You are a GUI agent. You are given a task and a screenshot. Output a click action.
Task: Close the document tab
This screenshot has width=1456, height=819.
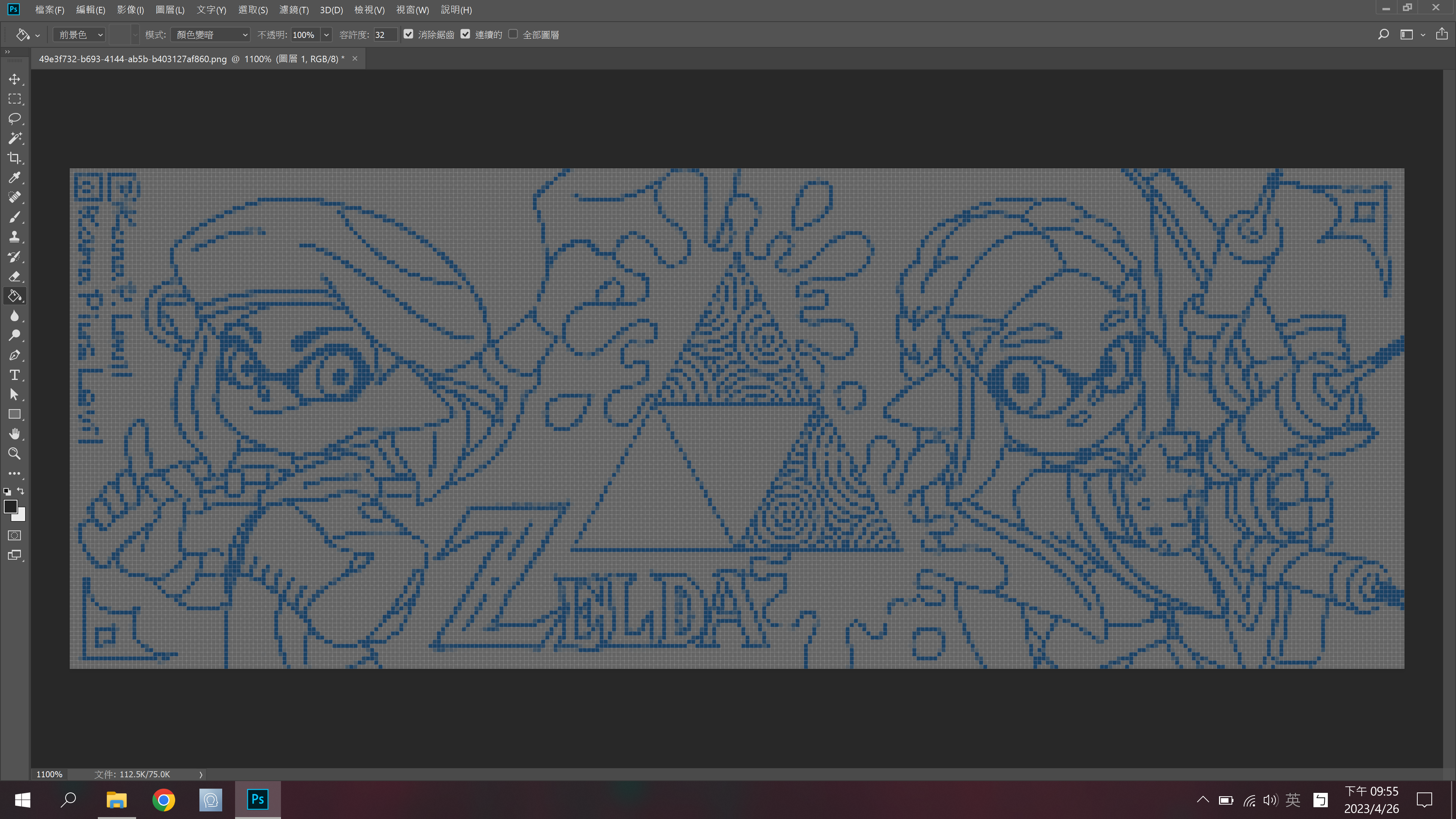pyautogui.click(x=355, y=59)
